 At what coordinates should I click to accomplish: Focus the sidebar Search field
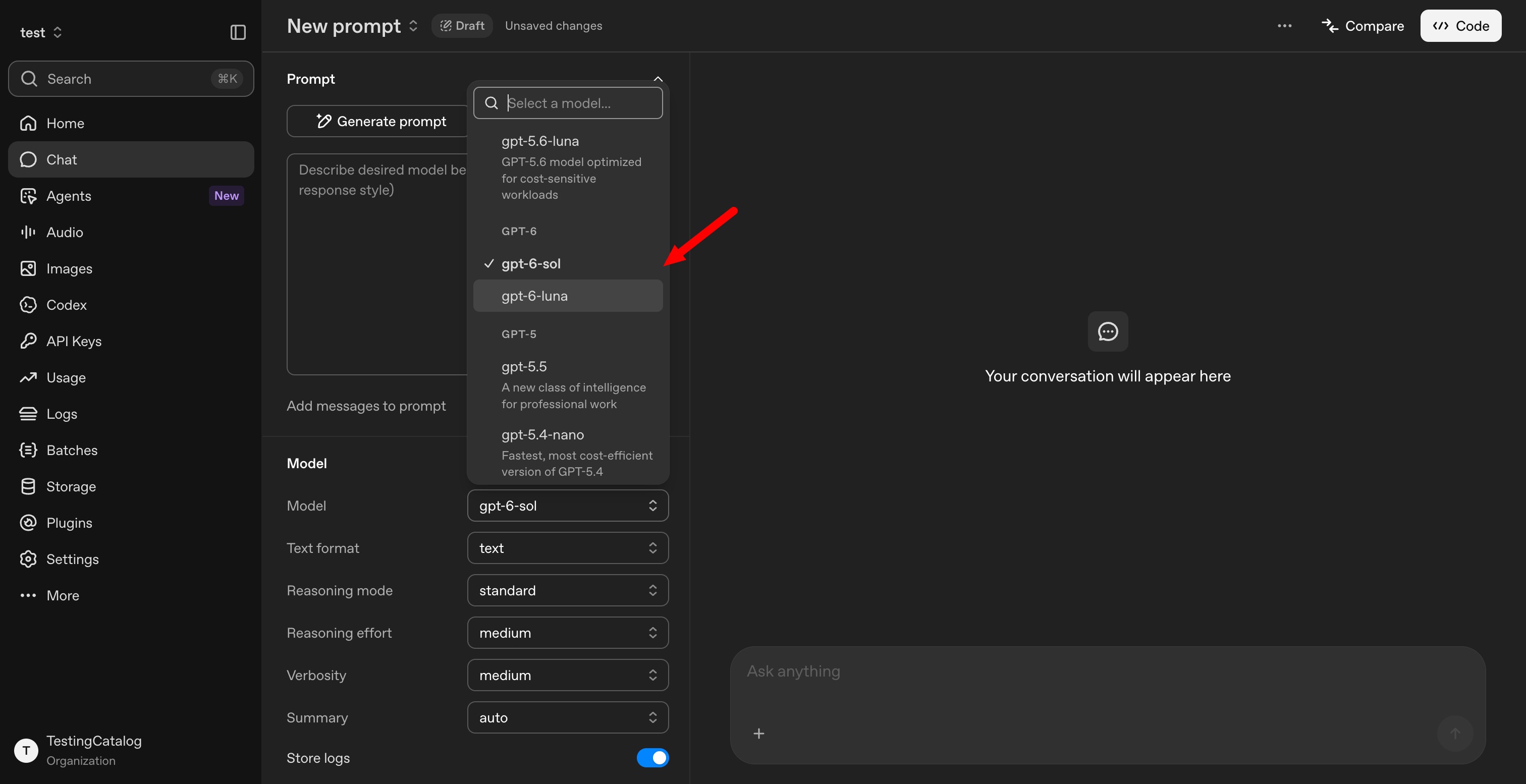pos(131,79)
